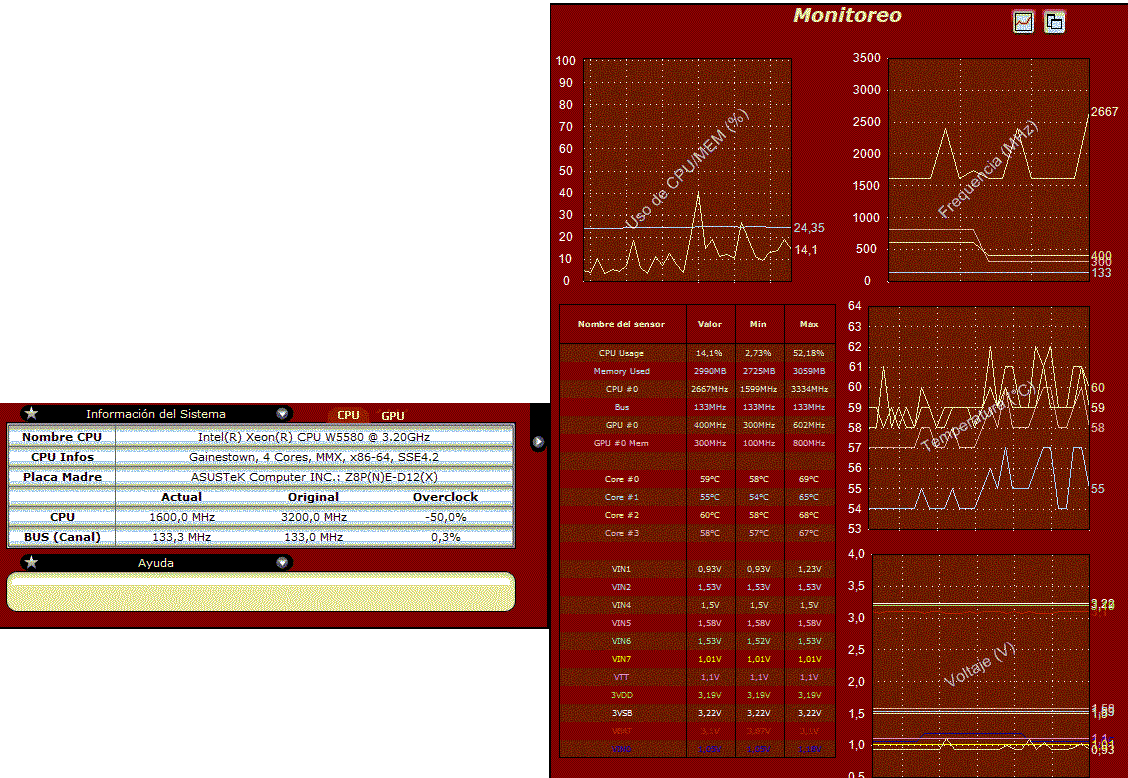This screenshot has height=778, width=1128.
Task: Click the Uso de CPU/MEM chart
Action: click(x=687, y=170)
